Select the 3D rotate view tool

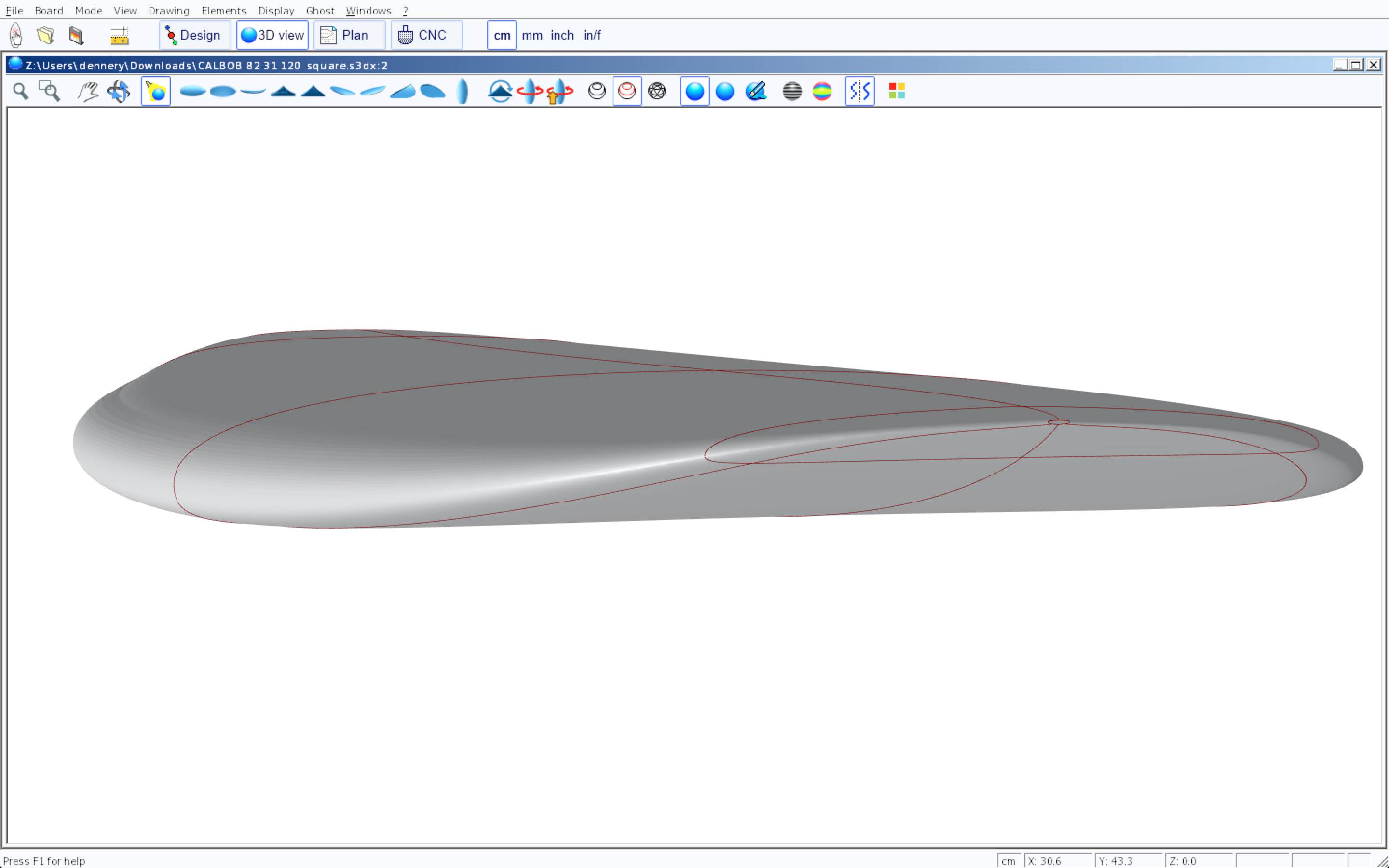[119, 91]
